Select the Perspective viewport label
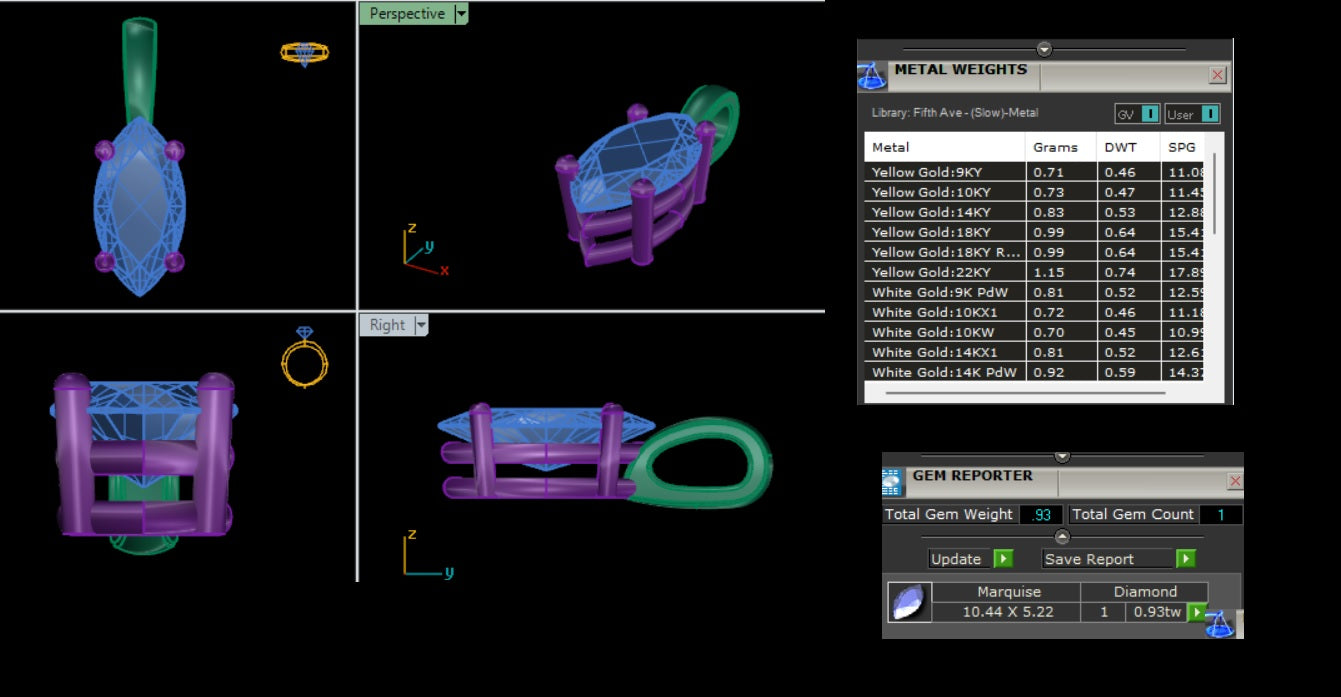Image resolution: width=1341 pixels, height=697 pixels. click(x=406, y=14)
